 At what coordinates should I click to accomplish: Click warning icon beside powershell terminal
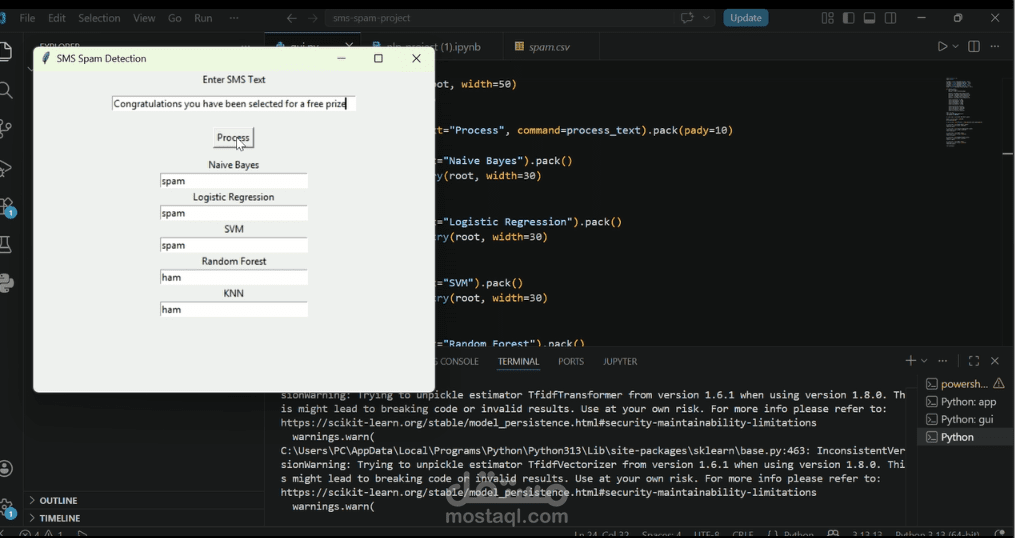(x=1000, y=384)
